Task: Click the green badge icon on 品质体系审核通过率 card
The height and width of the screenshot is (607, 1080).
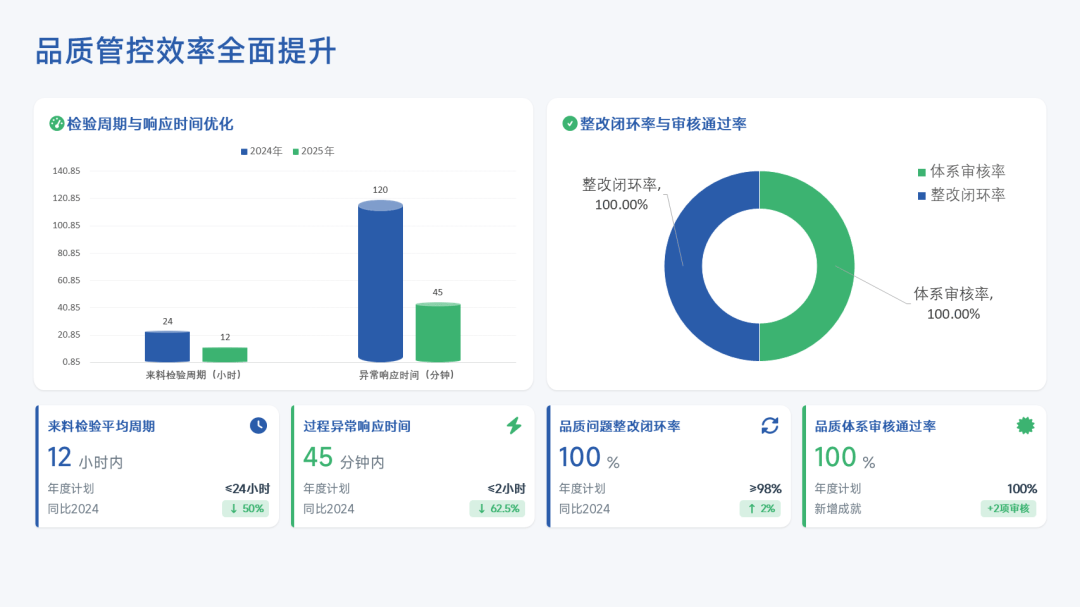Action: click(x=1025, y=425)
